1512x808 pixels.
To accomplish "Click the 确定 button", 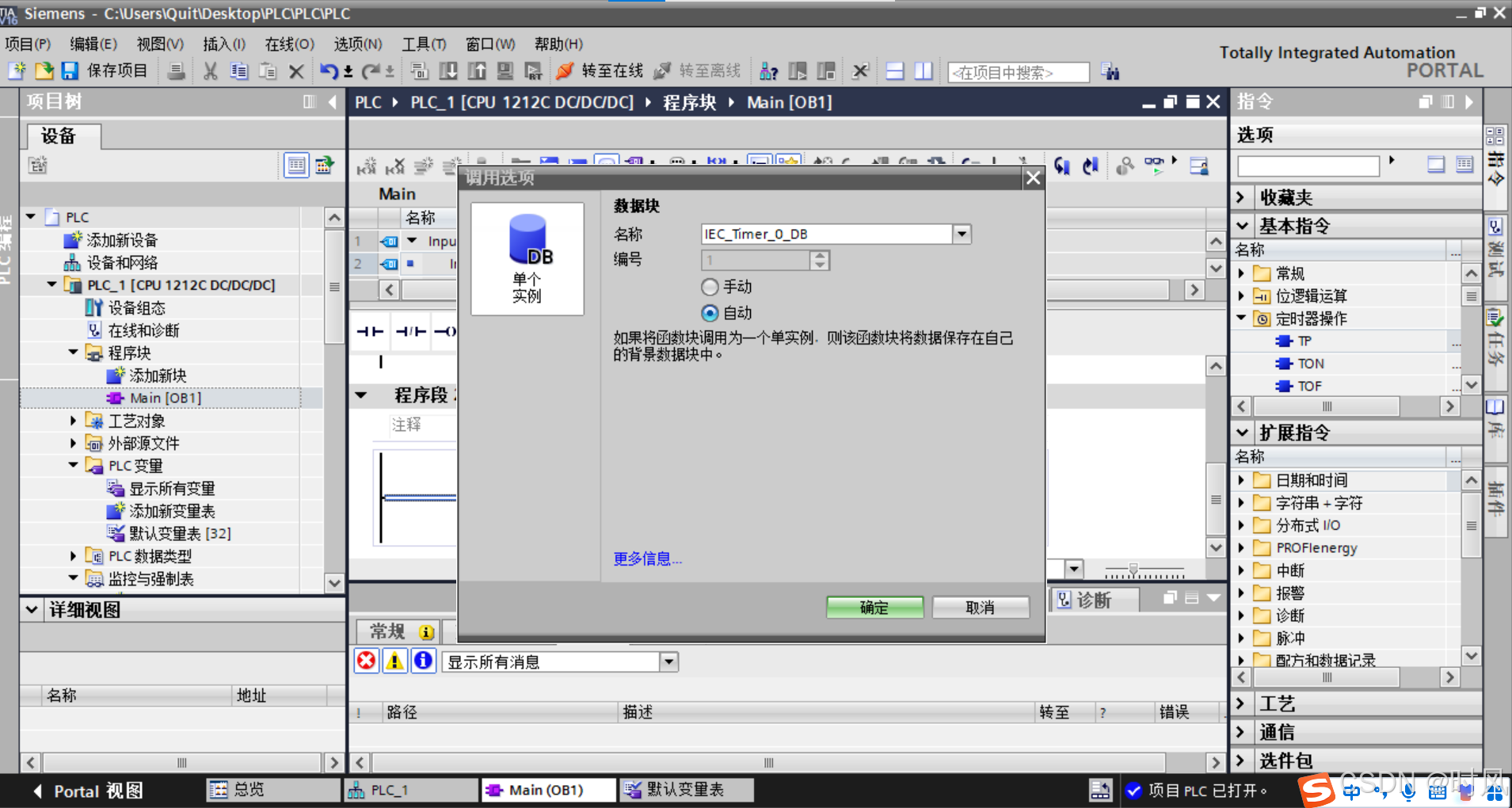I will tap(874, 608).
